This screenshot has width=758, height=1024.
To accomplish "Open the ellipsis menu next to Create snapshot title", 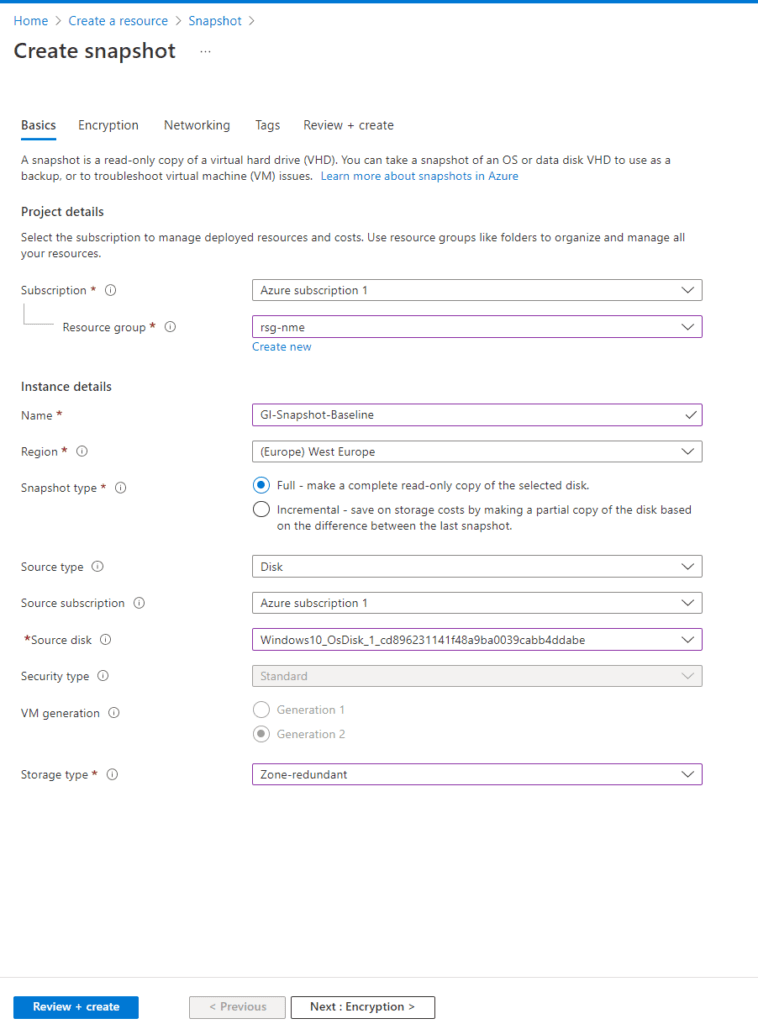I will click(x=205, y=52).
